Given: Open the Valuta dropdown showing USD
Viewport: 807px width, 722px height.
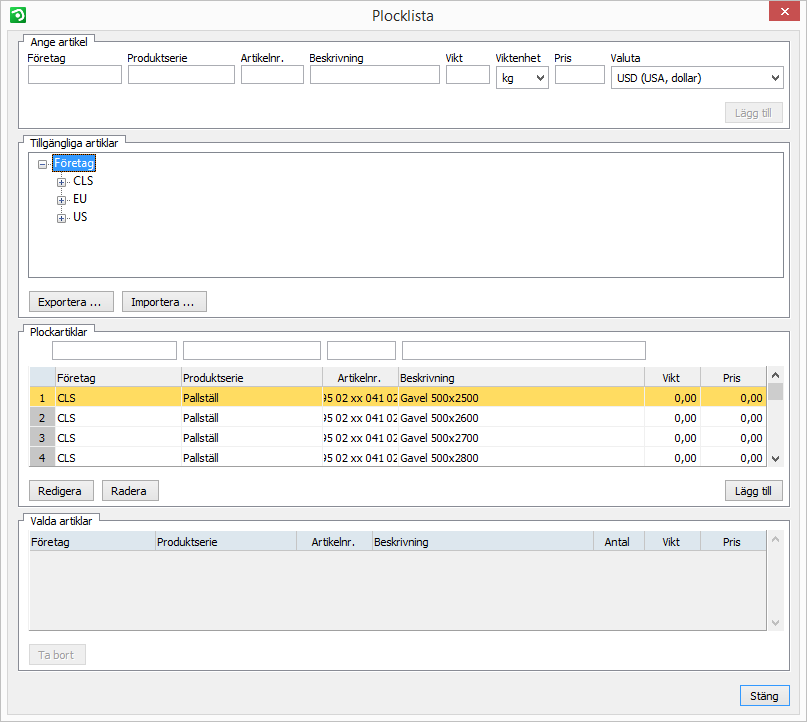Looking at the screenshot, I should click(697, 78).
